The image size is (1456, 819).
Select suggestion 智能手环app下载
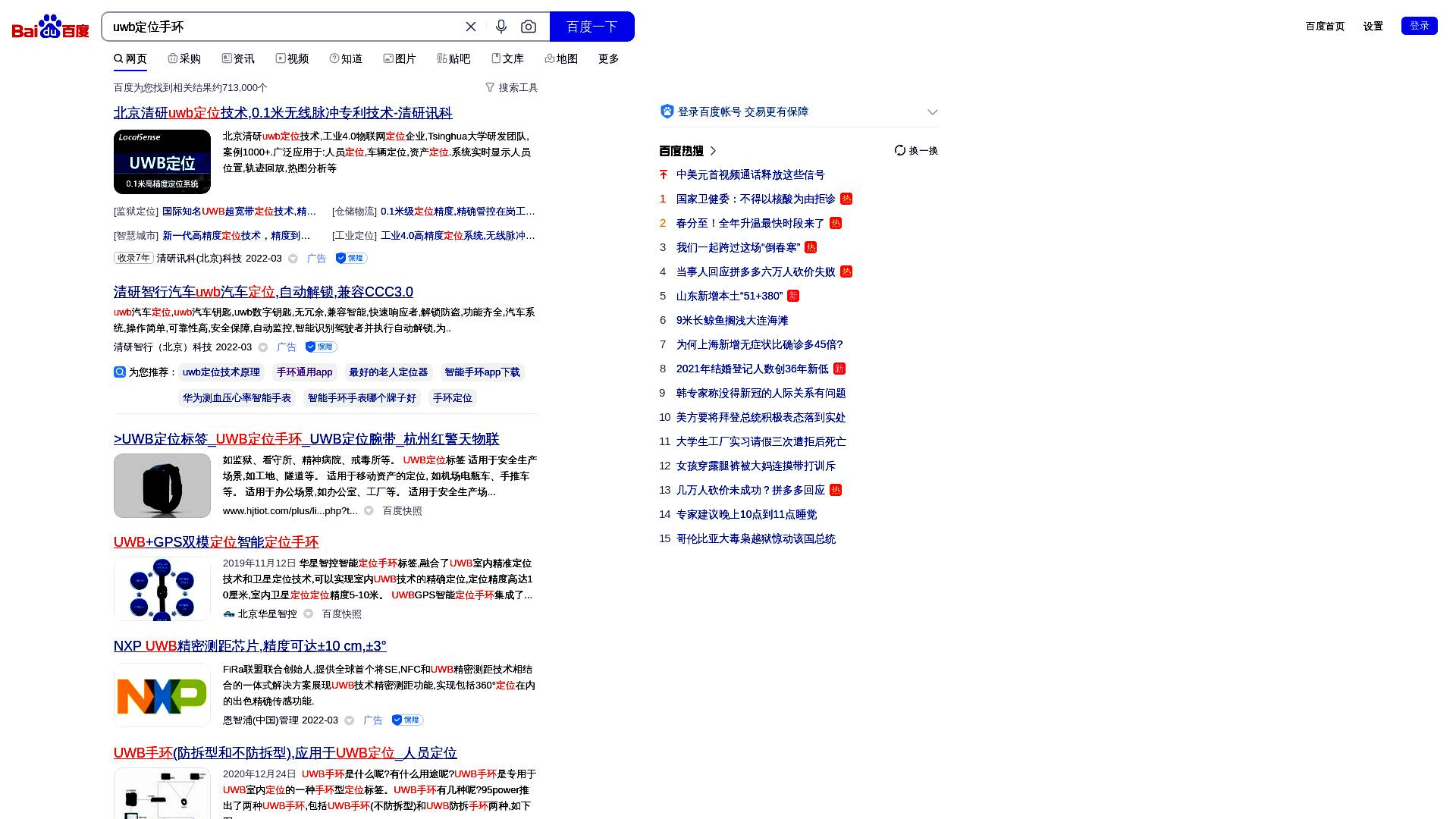tap(482, 372)
